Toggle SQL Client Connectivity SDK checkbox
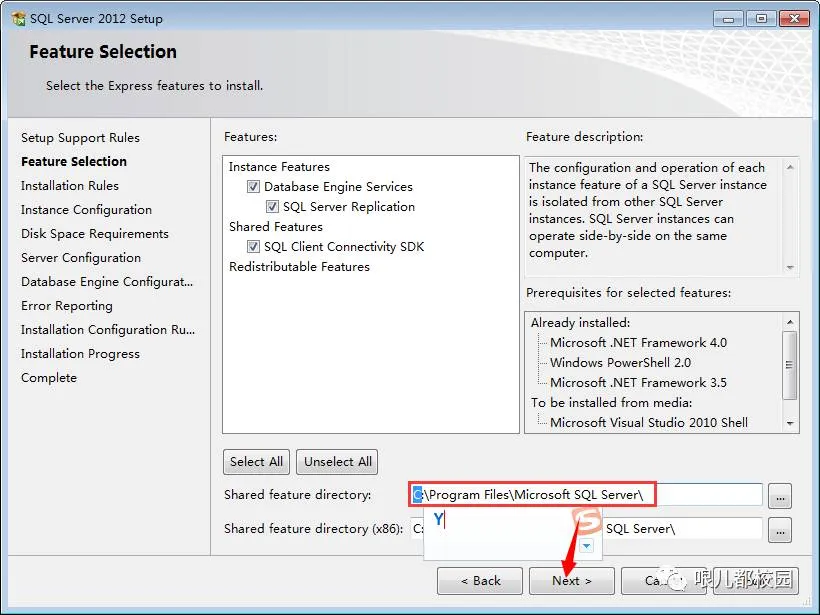Image resolution: width=820 pixels, height=615 pixels. pos(253,246)
